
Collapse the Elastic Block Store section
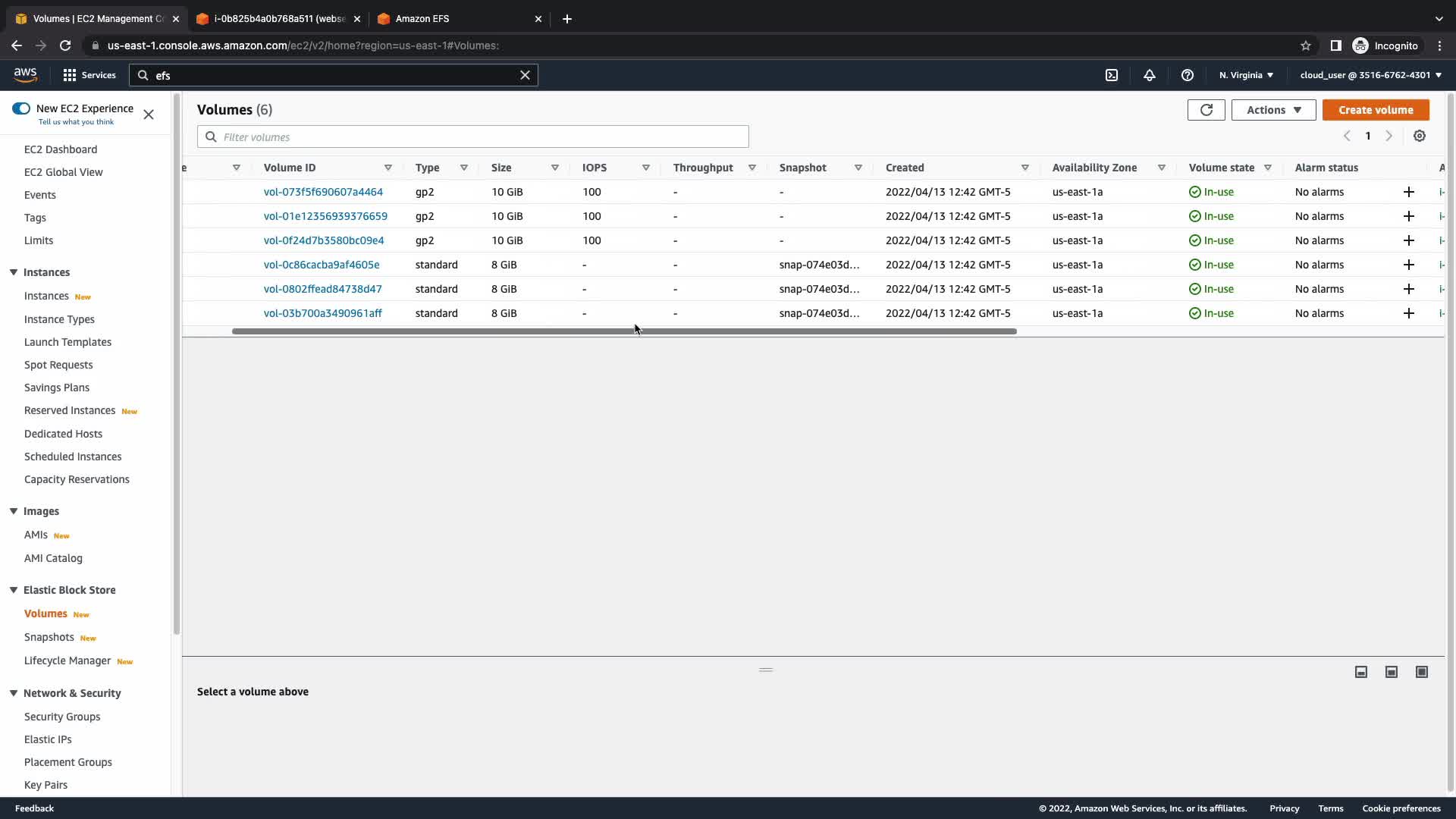tap(14, 590)
